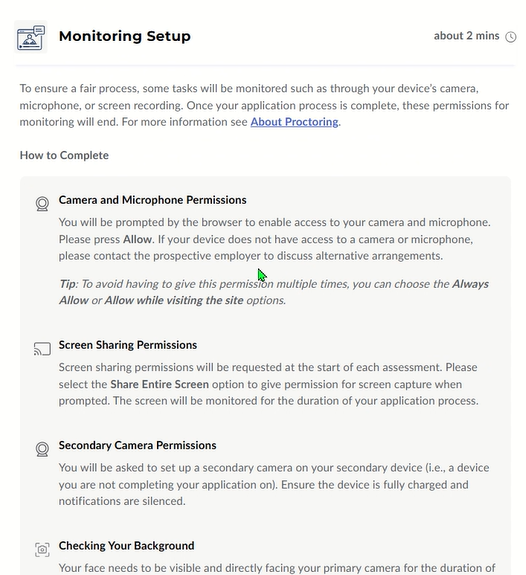526x575 pixels.
Task: Click the about 2 mins duration text
Action: [x=466, y=36]
